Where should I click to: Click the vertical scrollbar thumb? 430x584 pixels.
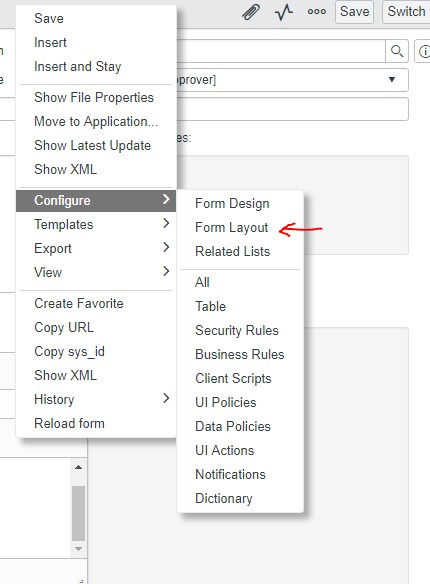click(x=78, y=513)
